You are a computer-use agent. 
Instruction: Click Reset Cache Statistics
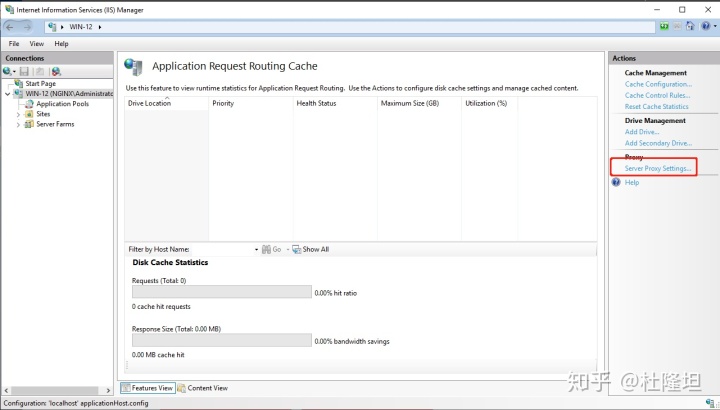656,106
